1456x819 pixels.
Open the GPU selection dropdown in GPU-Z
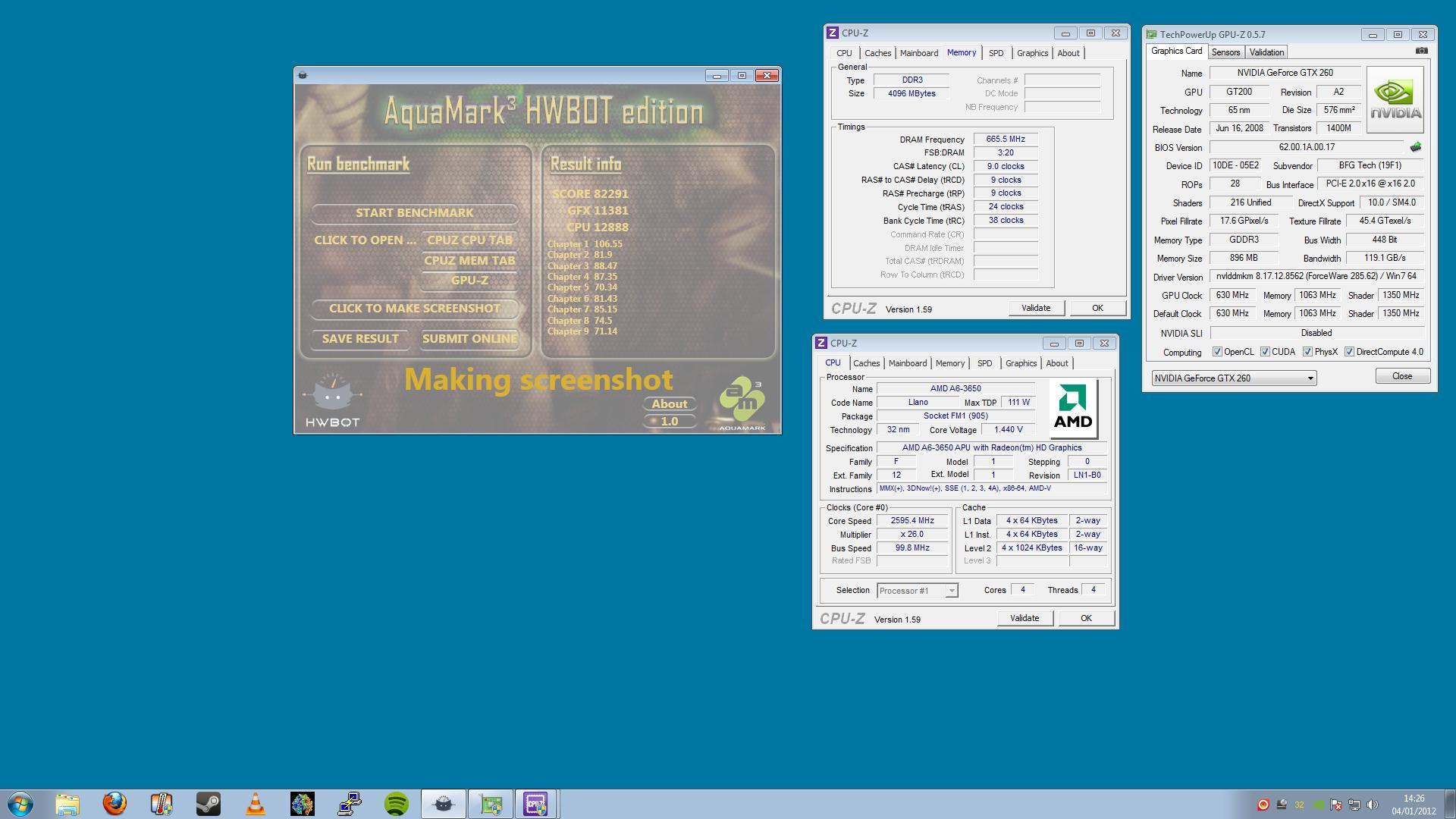point(1234,378)
